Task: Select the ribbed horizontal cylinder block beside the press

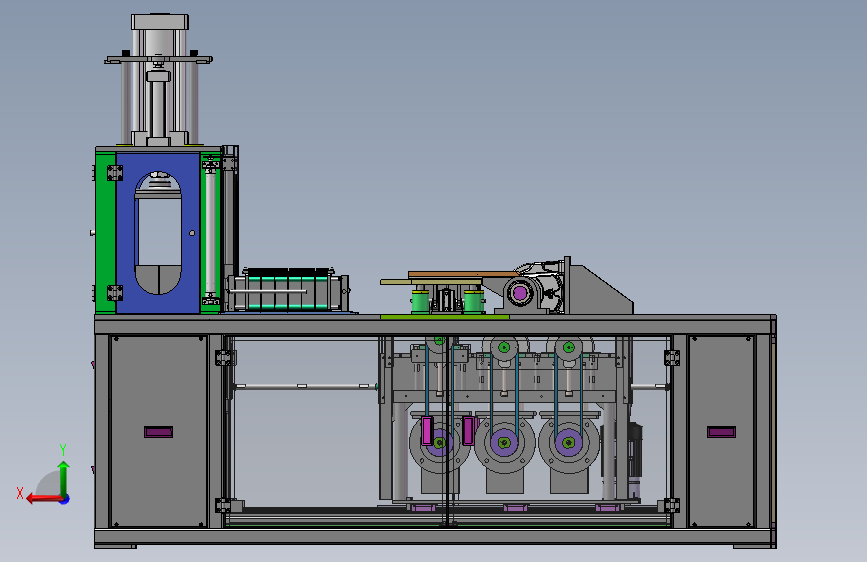Action: (288, 290)
